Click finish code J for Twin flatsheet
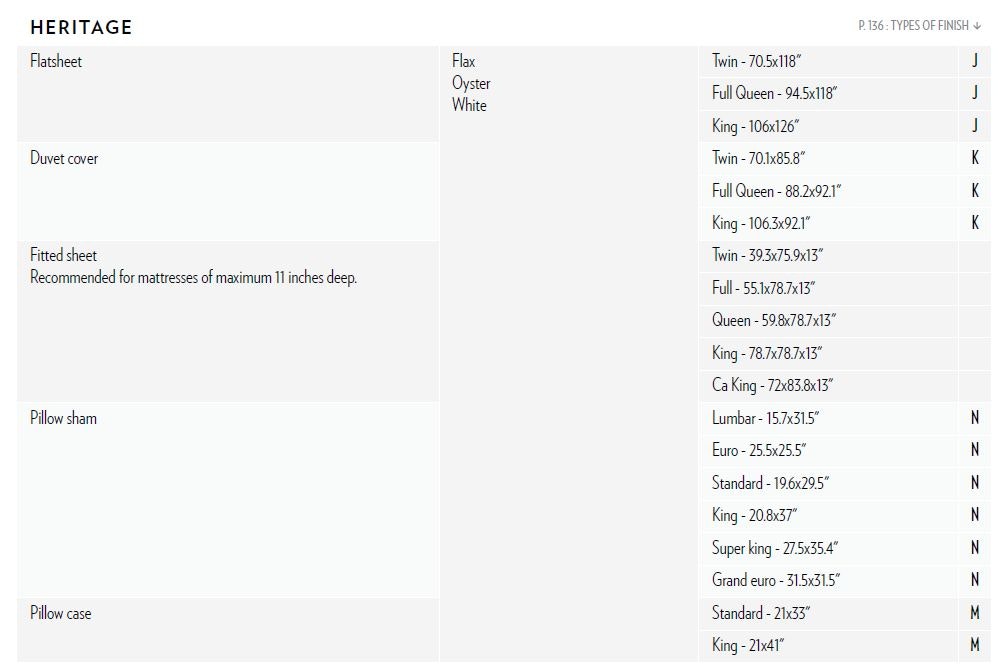1003x671 pixels. click(x=974, y=61)
